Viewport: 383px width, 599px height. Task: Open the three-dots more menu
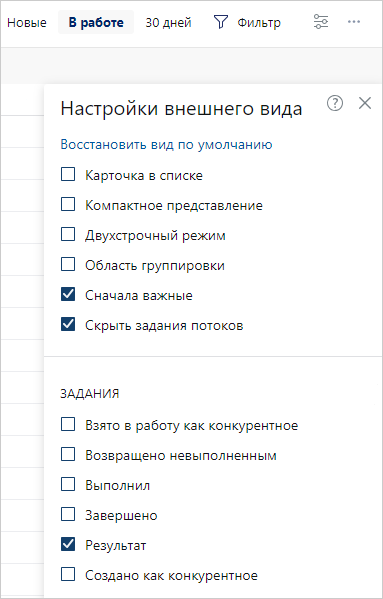click(354, 22)
